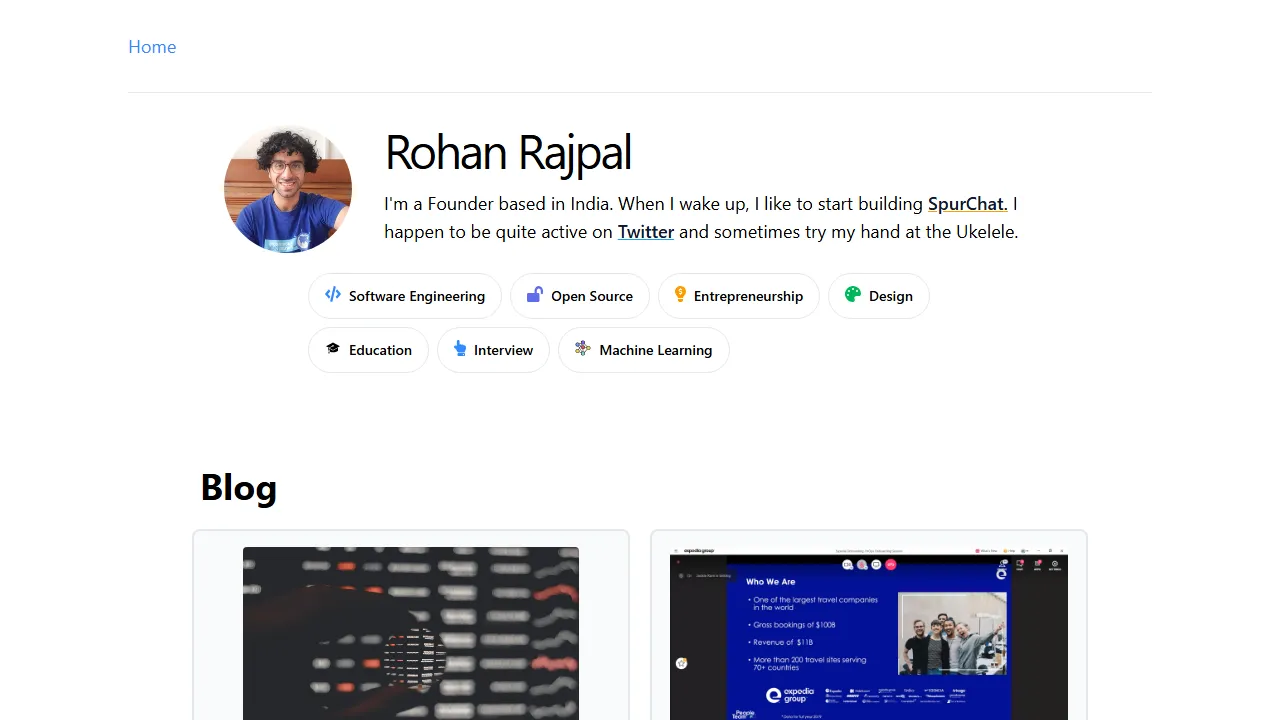Click the sparkle icon on Machine Learning chip
Viewport: 1280px width, 720px height.
click(x=582, y=349)
